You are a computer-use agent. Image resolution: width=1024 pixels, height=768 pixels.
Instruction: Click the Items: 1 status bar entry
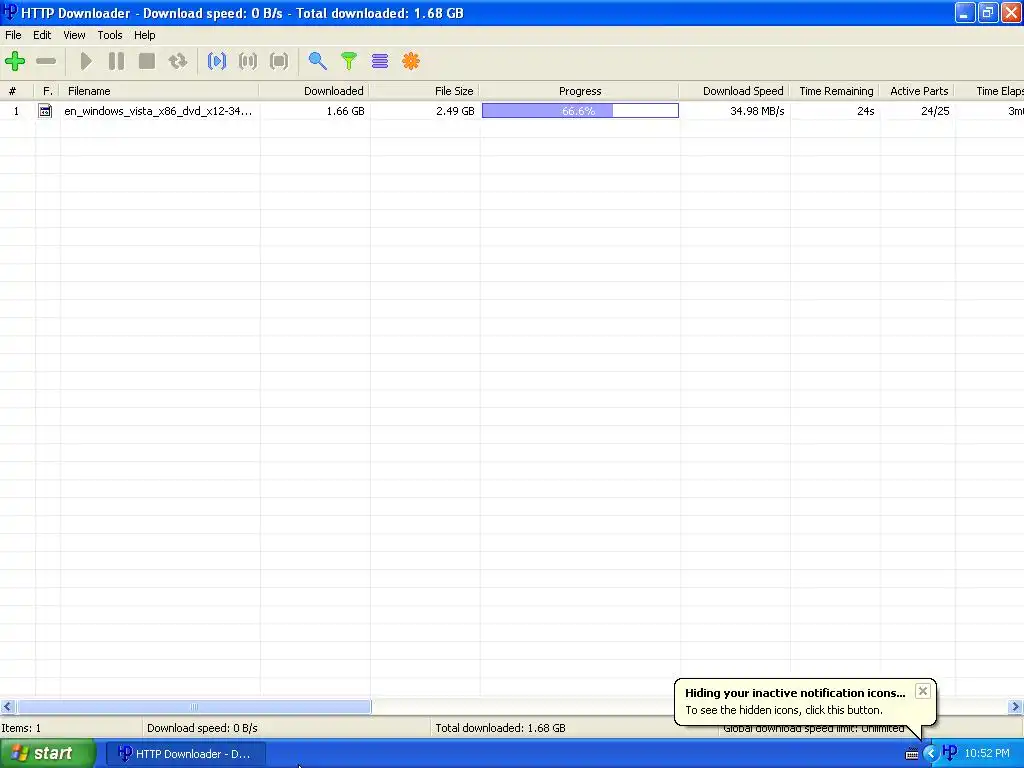[x=21, y=728]
